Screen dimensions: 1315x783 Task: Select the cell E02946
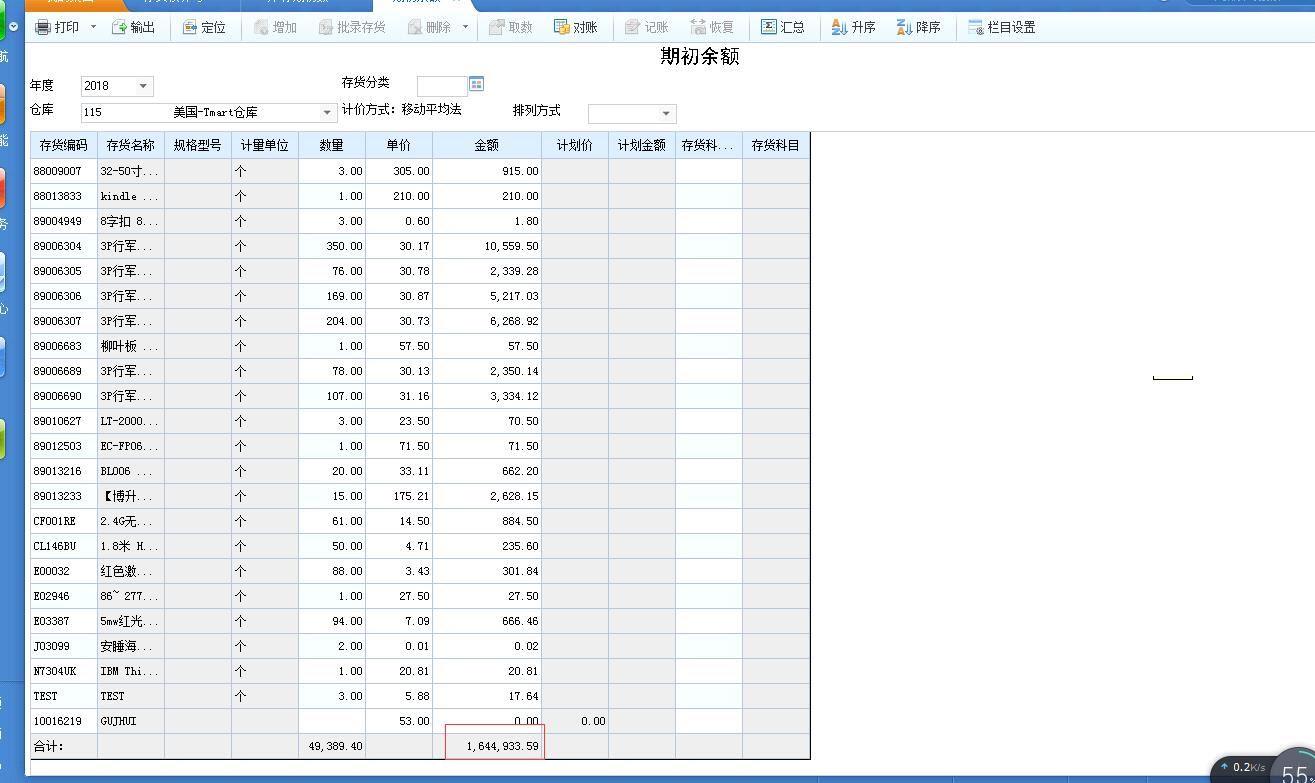pos(64,596)
